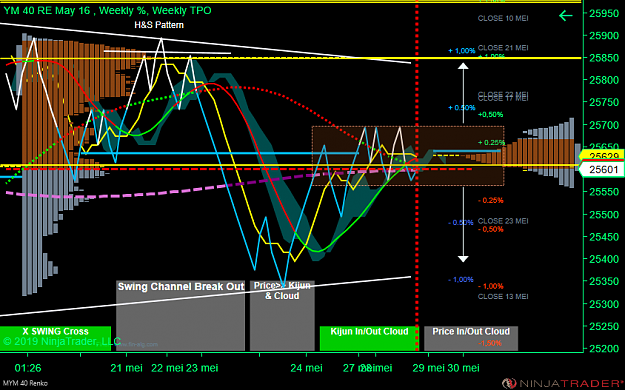The image size is (625, 390).
Task: Click the CLOSE 21 MEI label
Action: [503, 47]
